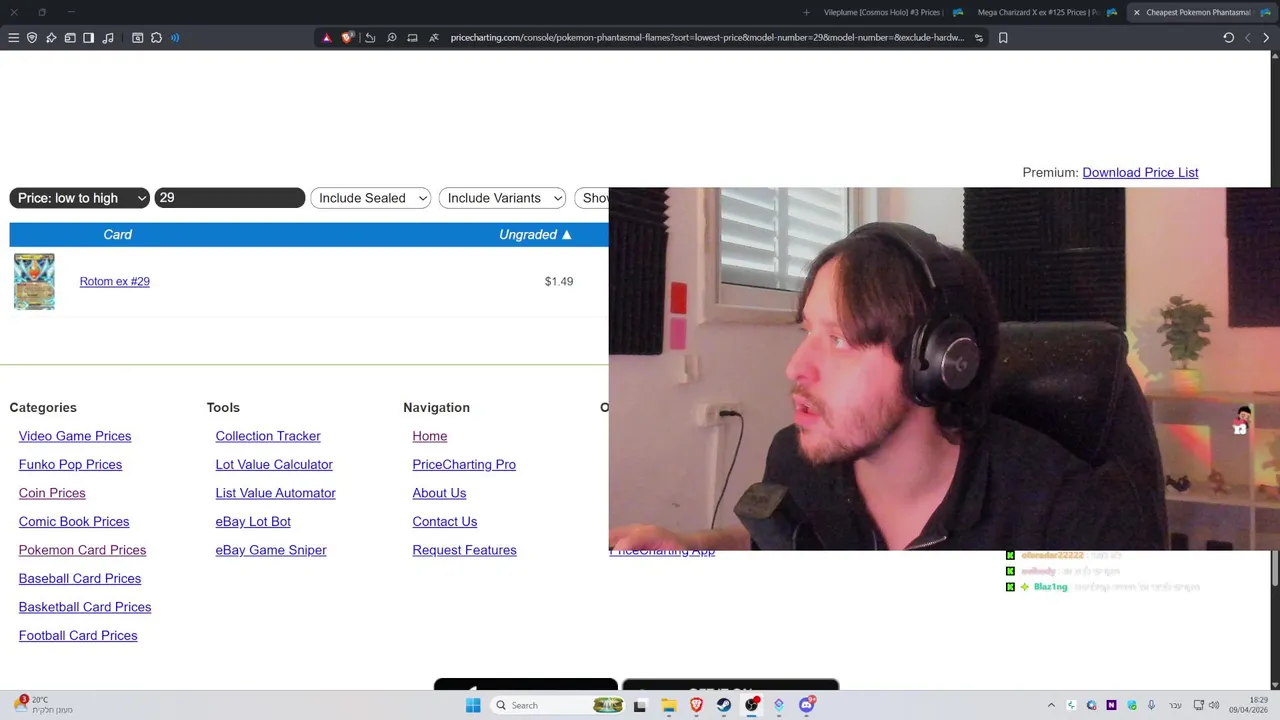The height and width of the screenshot is (720, 1280).
Task: Go forward with the right chevron
Action: pos(1266,38)
